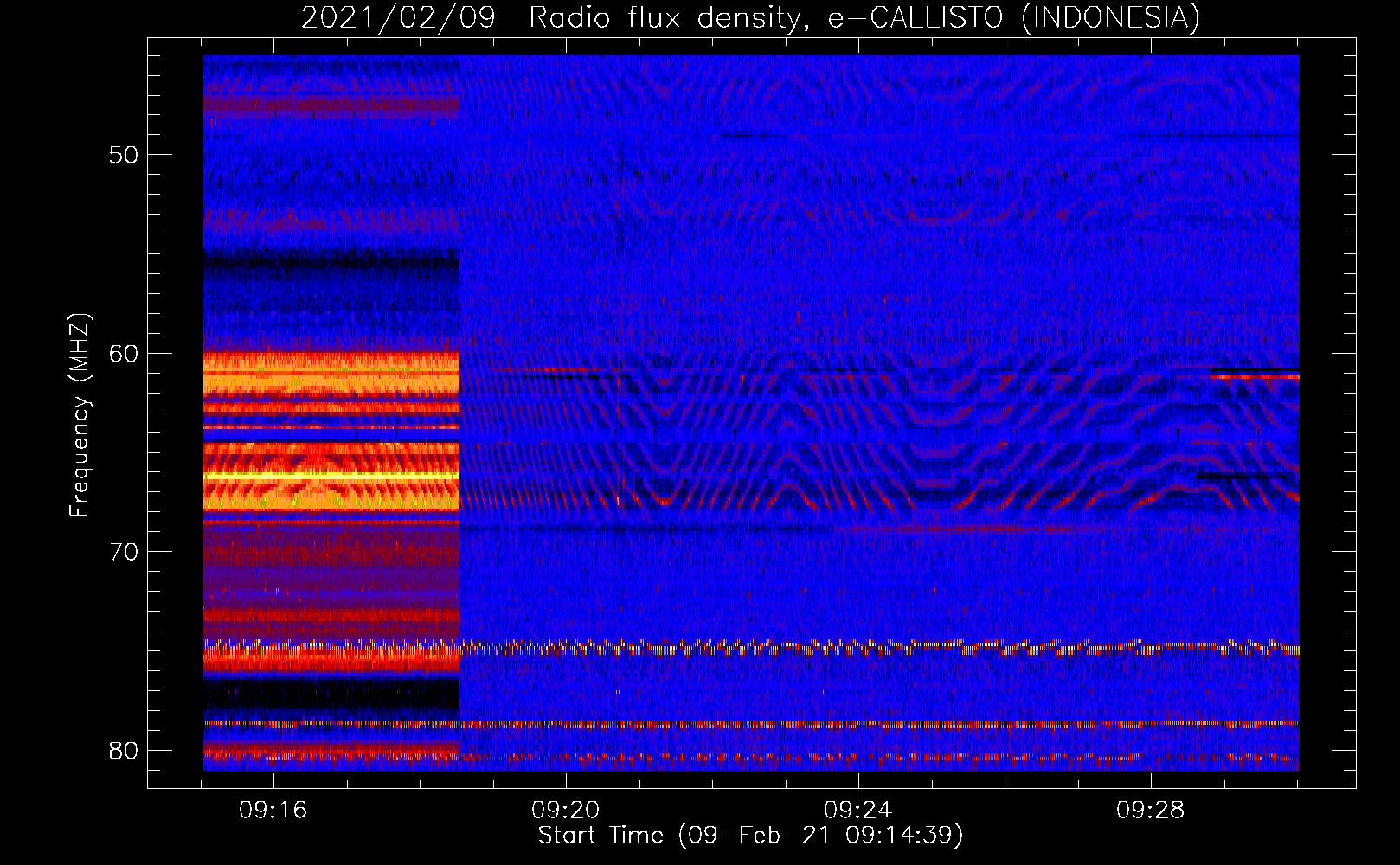Click the Frequency (MHZ) axis label
Screen dimensions: 1400x865
(80, 414)
